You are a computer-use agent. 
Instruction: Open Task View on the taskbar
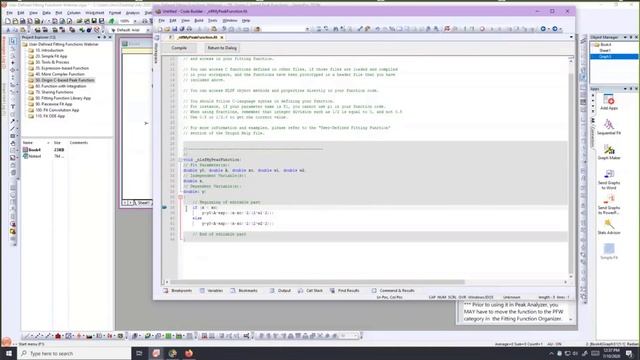click(139, 353)
